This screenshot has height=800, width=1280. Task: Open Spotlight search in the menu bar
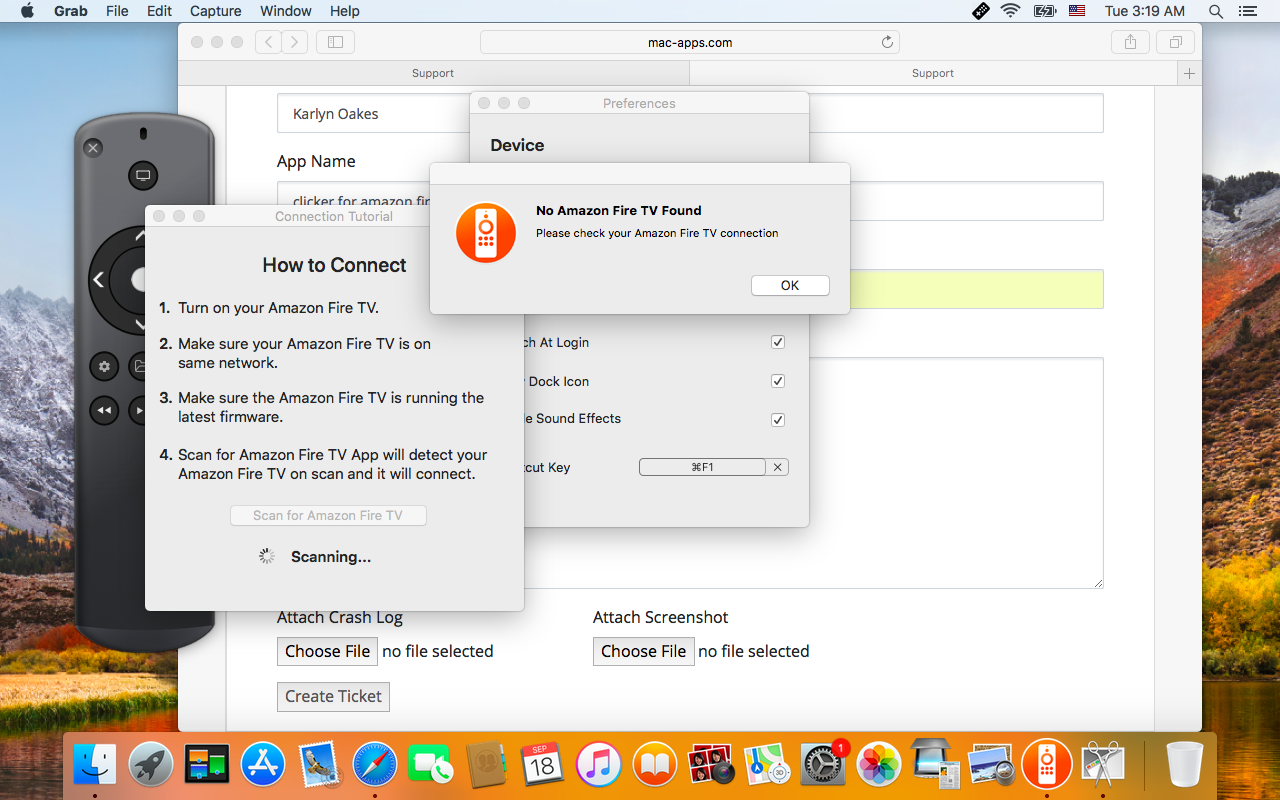pyautogui.click(x=1216, y=11)
